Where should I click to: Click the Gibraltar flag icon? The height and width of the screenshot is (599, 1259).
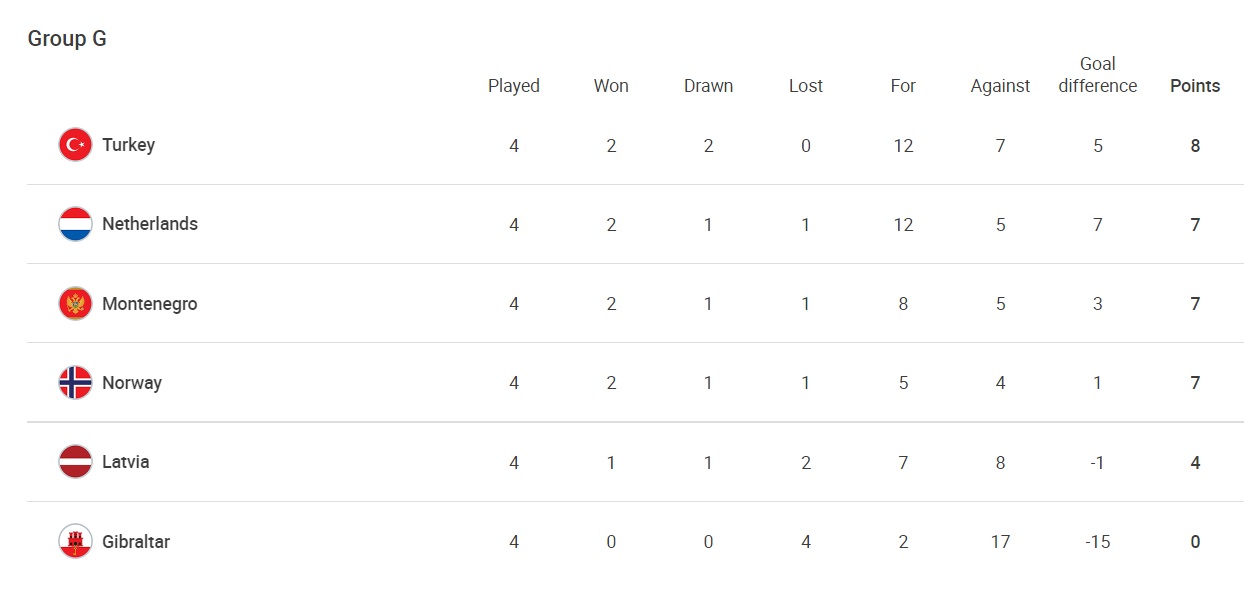(75, 541)
